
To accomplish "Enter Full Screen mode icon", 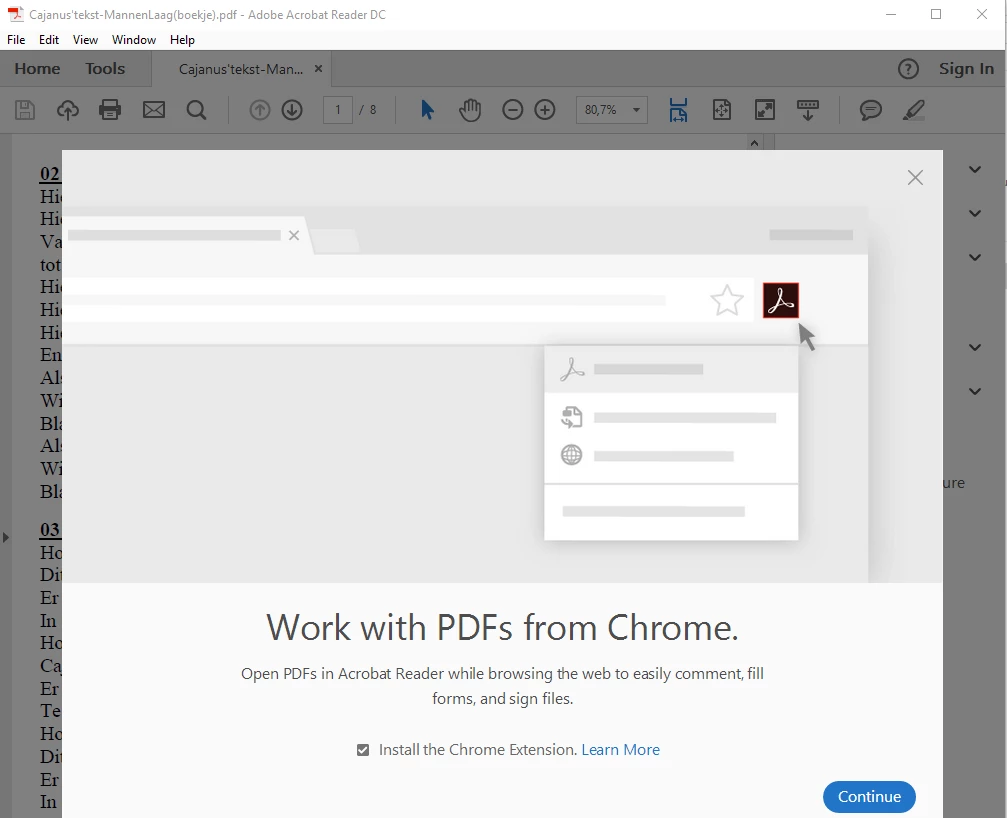I will (x=764, y=110).
